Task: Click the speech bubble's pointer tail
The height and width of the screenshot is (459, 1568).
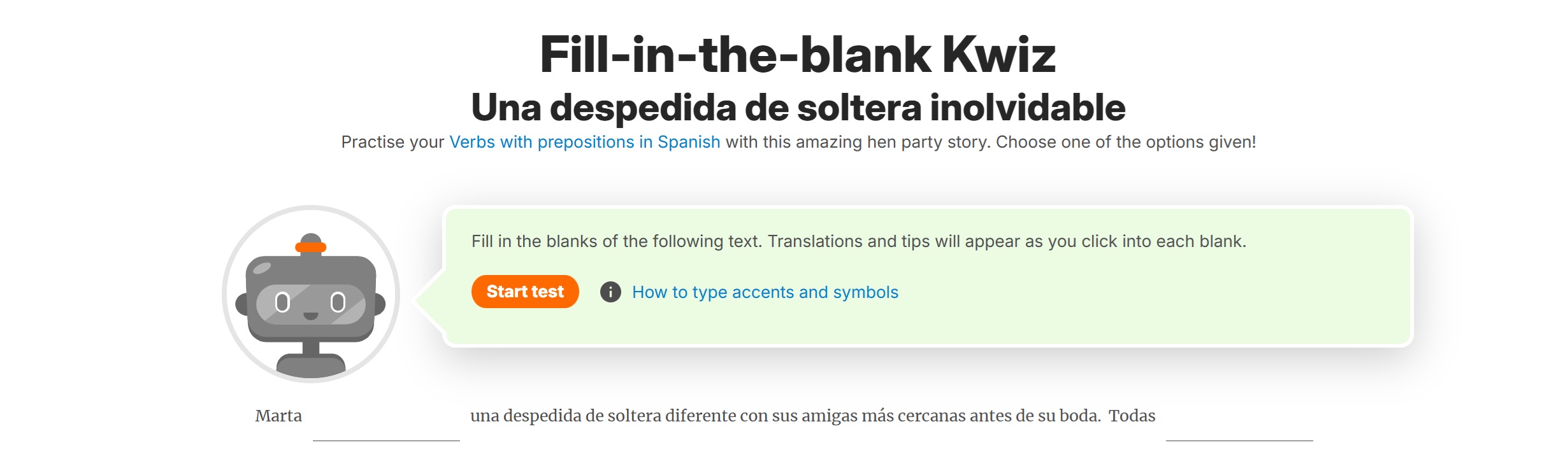Action: 428,300
